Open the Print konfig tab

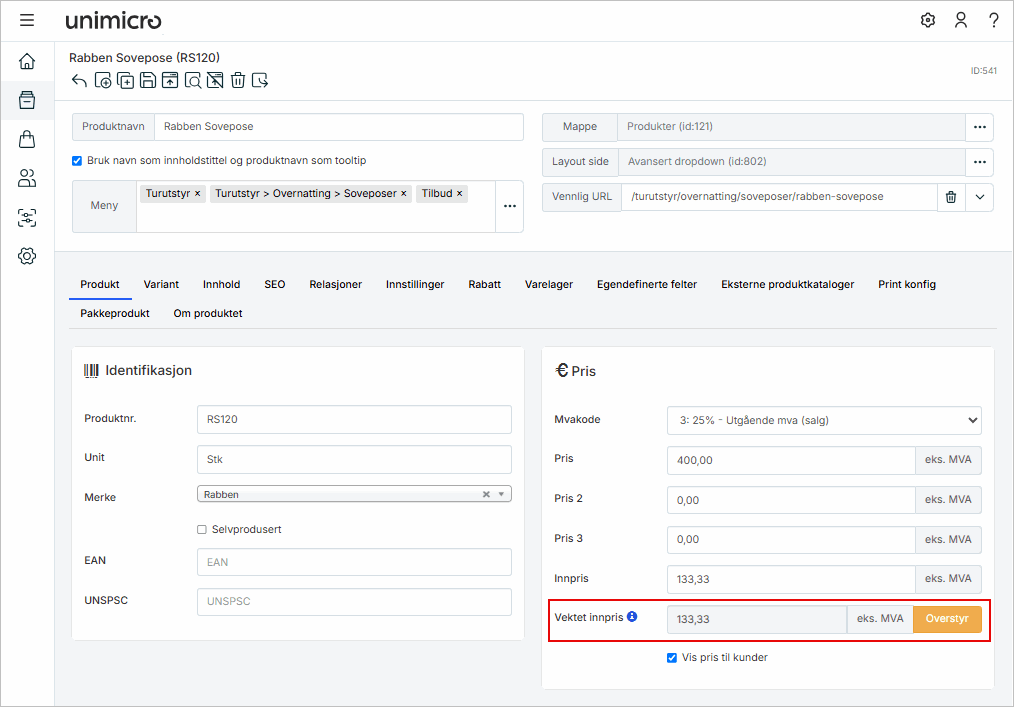coord(907,285)
